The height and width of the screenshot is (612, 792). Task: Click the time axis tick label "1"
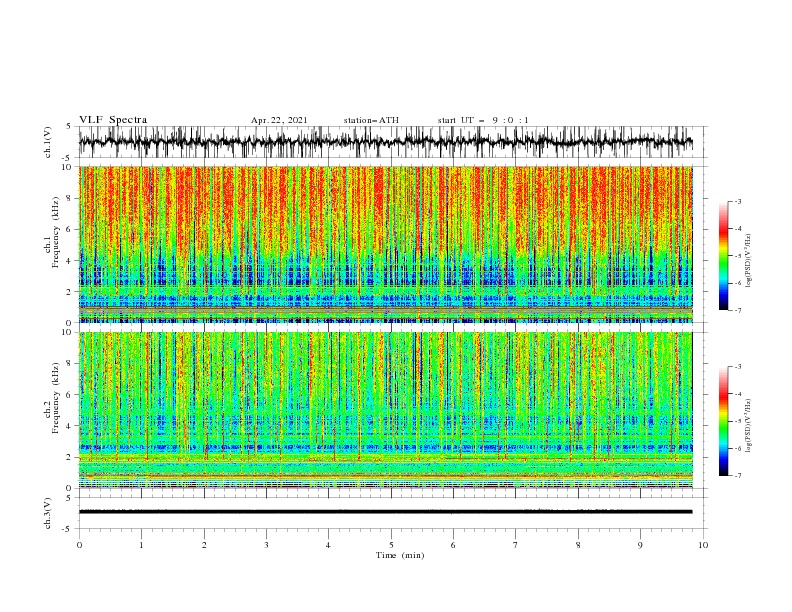[x=141, y=545]
